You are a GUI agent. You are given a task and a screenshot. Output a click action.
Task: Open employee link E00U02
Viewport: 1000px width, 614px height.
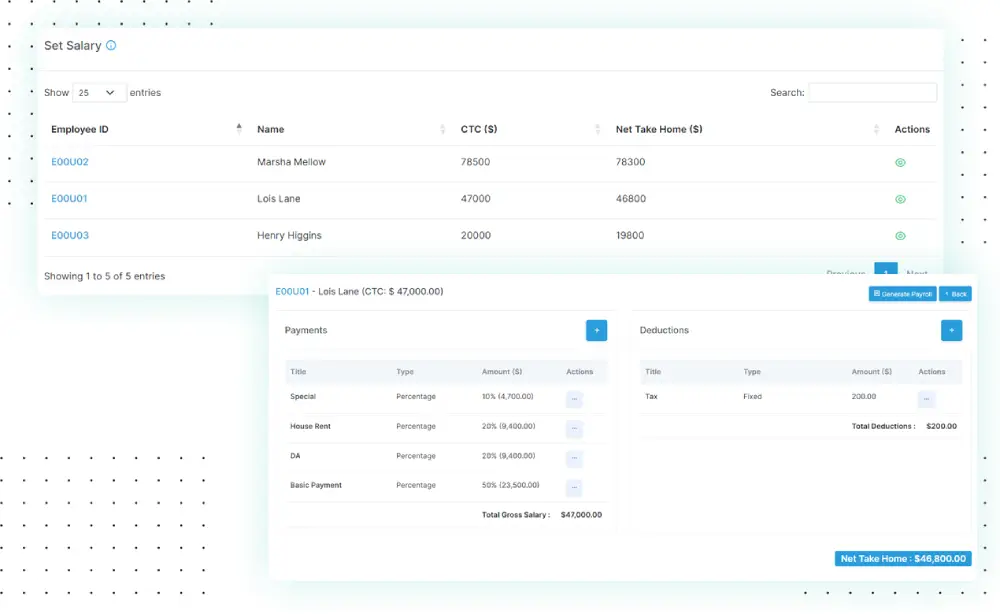(70, 162)
